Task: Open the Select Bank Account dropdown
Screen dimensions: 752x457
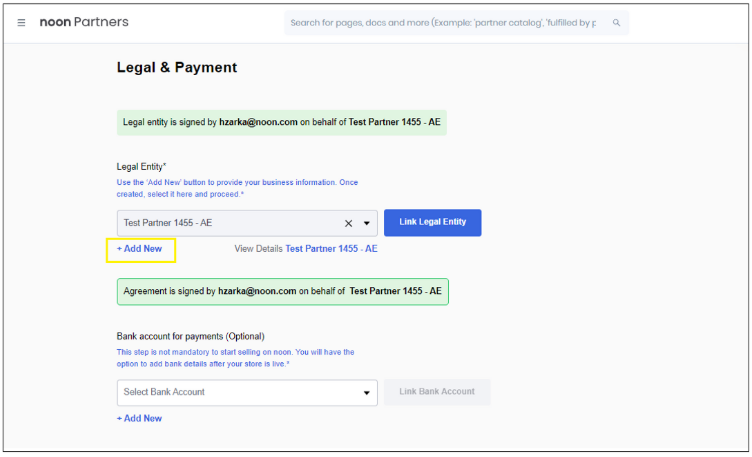Action: (x=240, y=392)
